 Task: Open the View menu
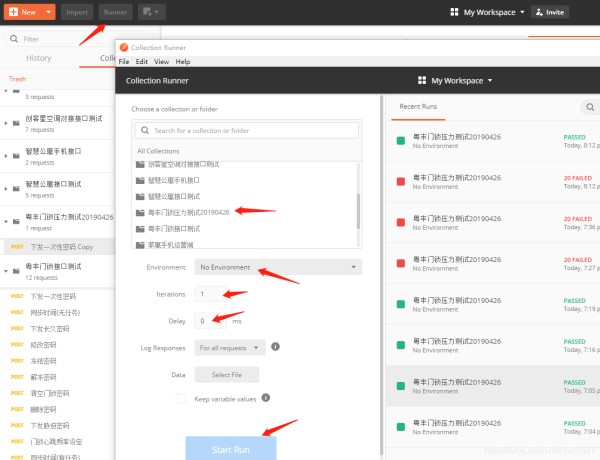(x=161, y=62)
